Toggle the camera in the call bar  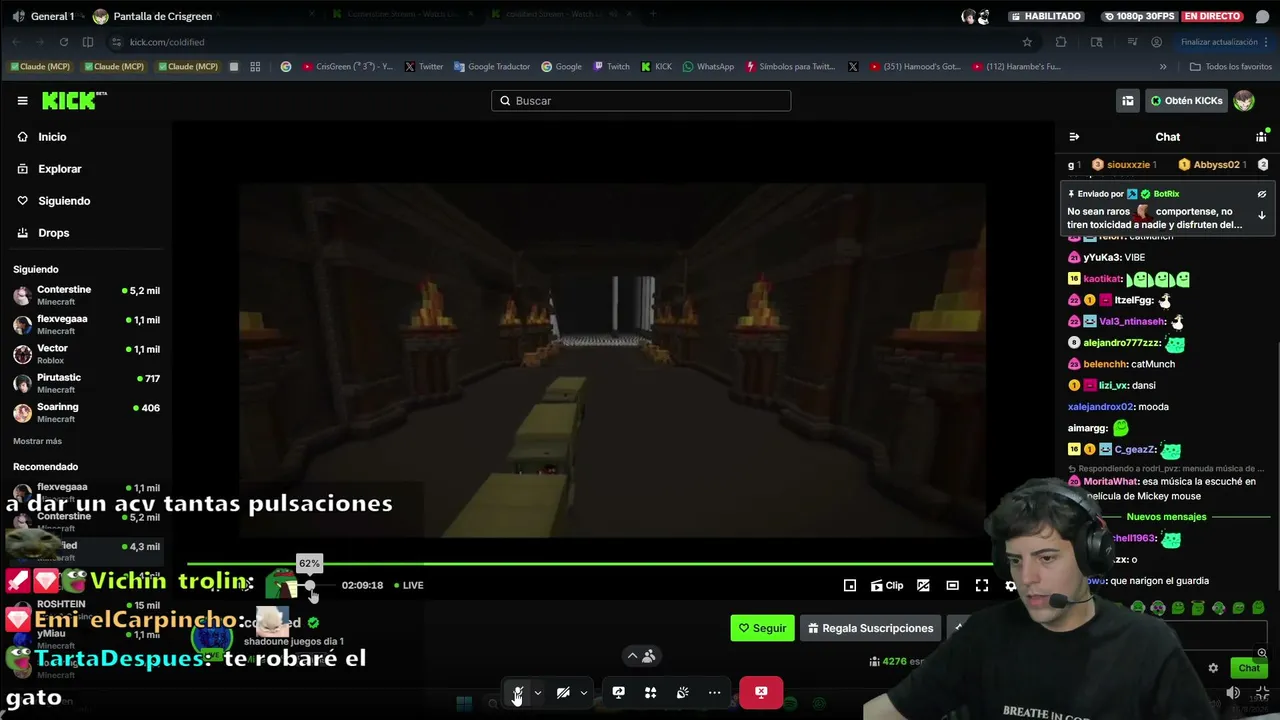(564, 692)
